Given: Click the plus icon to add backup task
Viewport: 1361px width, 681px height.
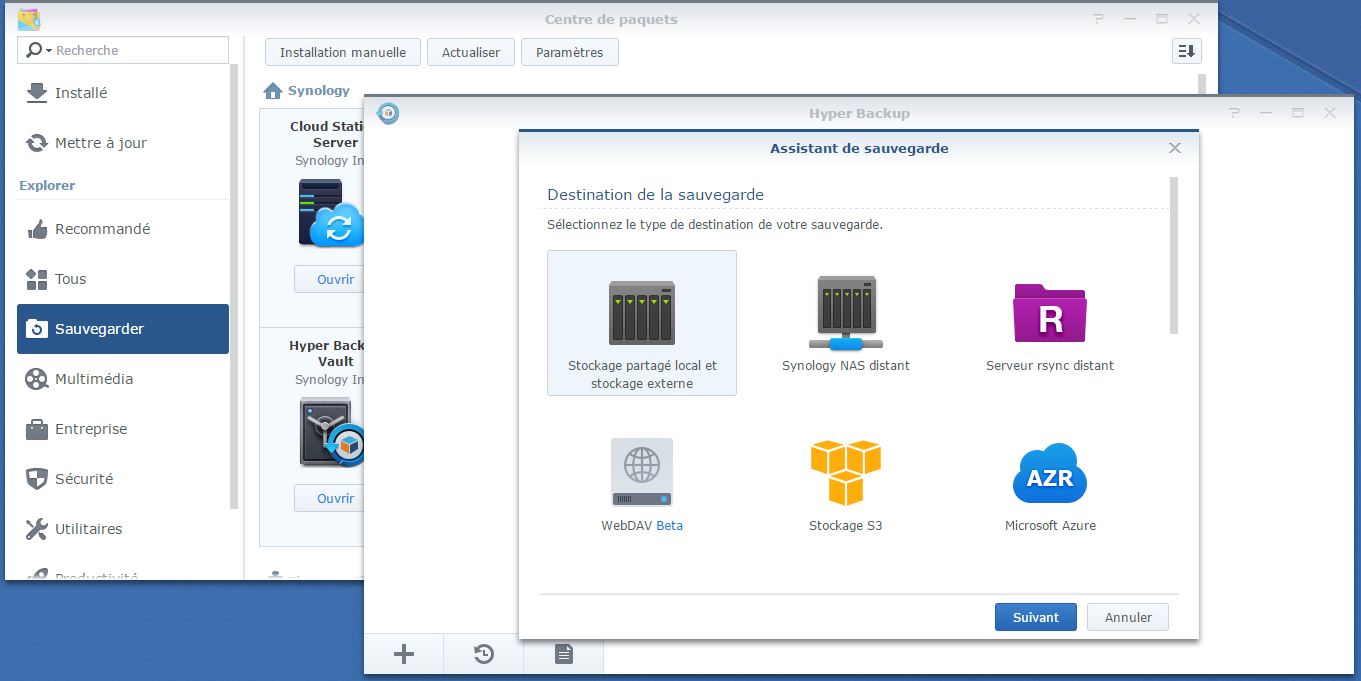Looking at the screenshot, I should [403, 654].
